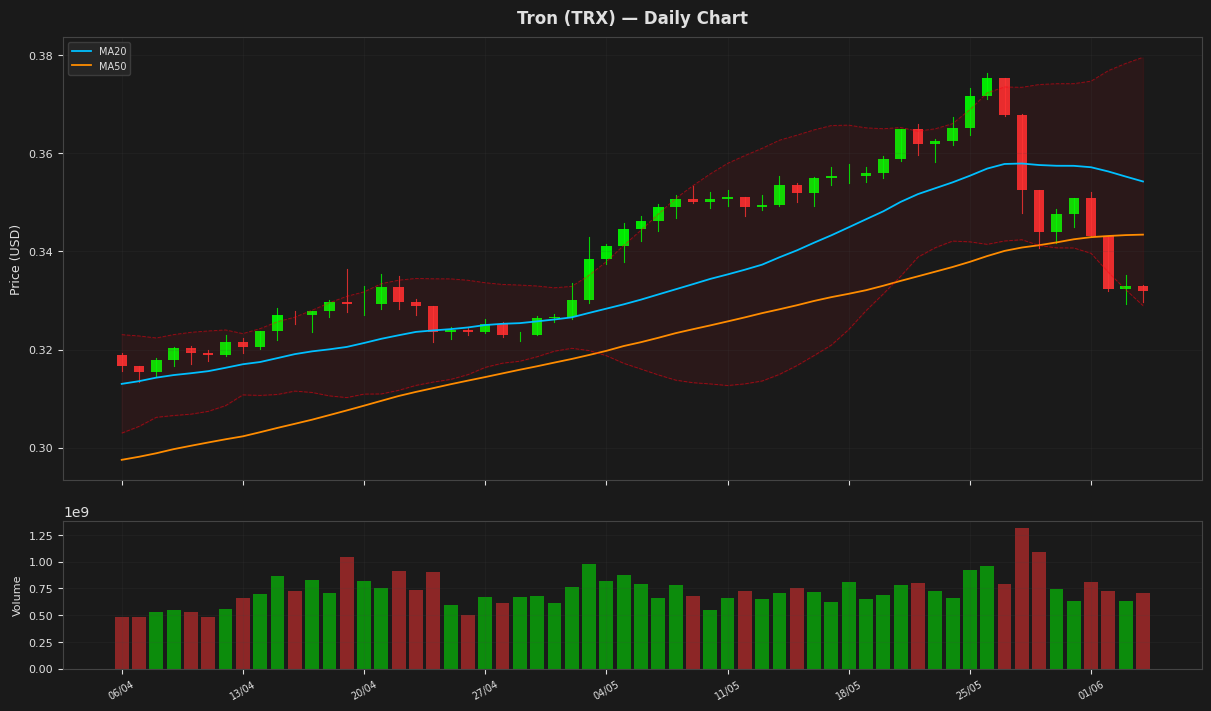
Task: Click the "Price (USD)" axis label
Action: tap(16, 259)
